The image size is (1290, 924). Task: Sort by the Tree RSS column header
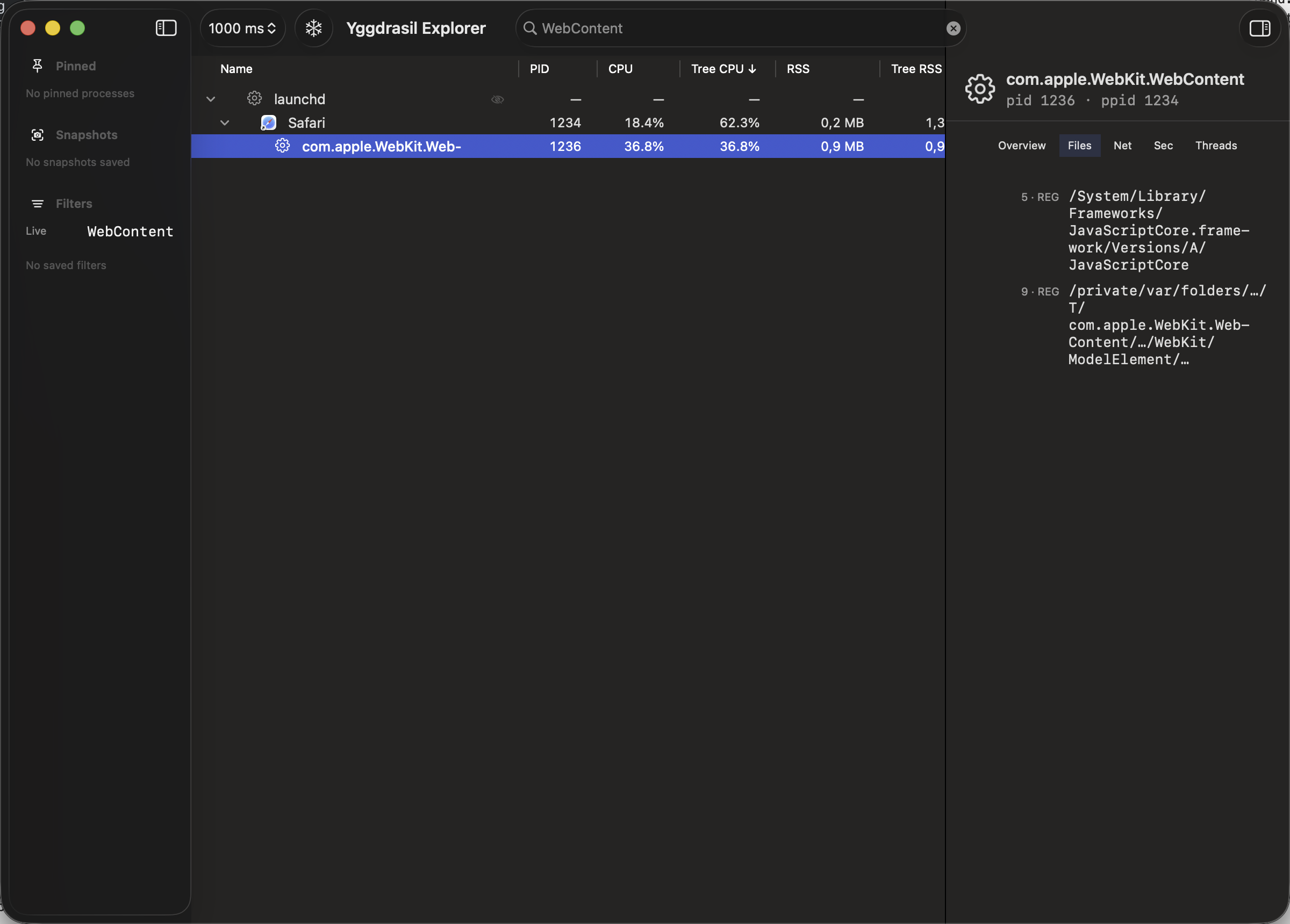(916, 69)
